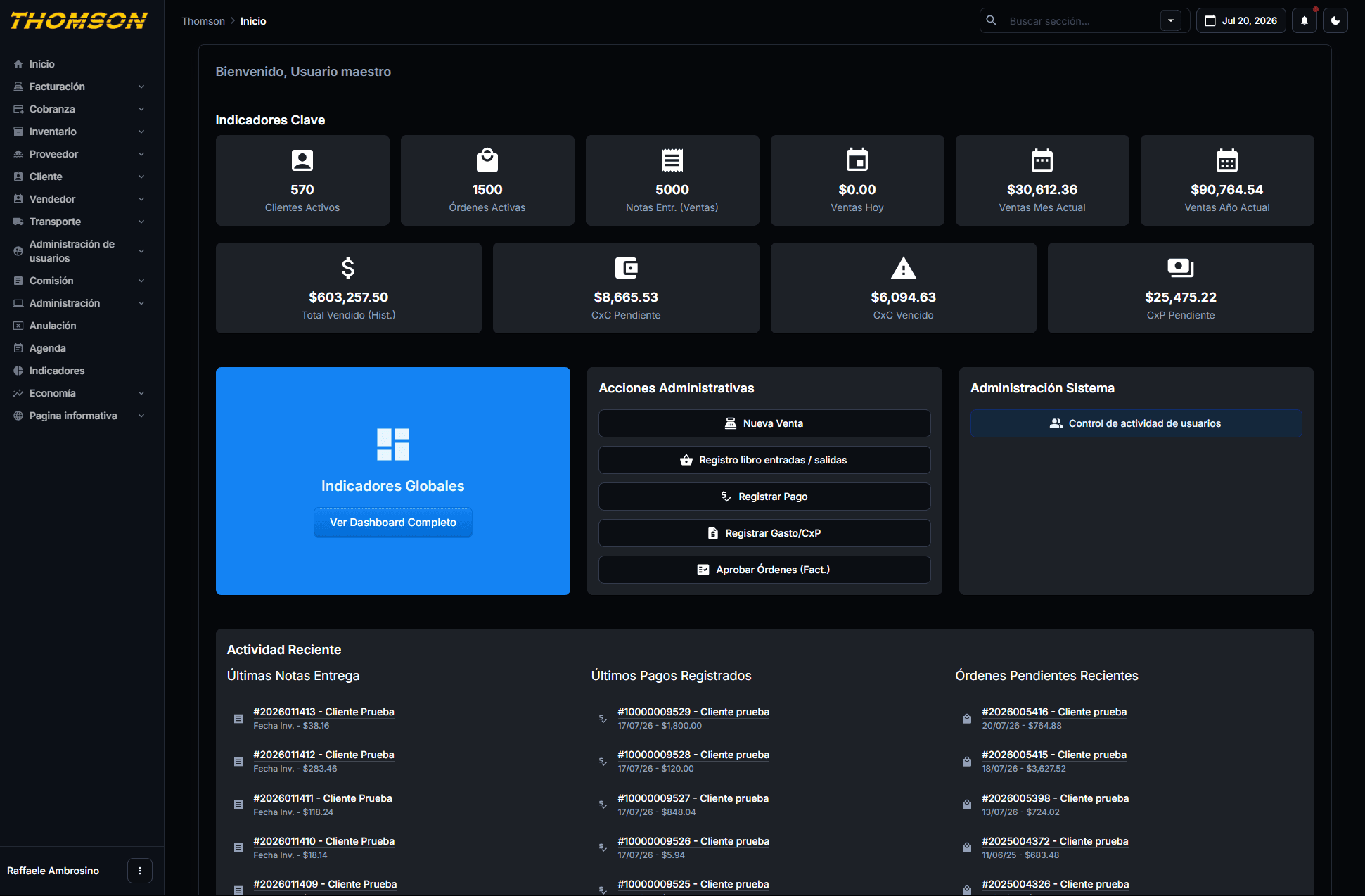This screenshot has width=1365, height=896.
Task: Click the Total Vendido dollar sign icon
Action: (x=348, y=268)
